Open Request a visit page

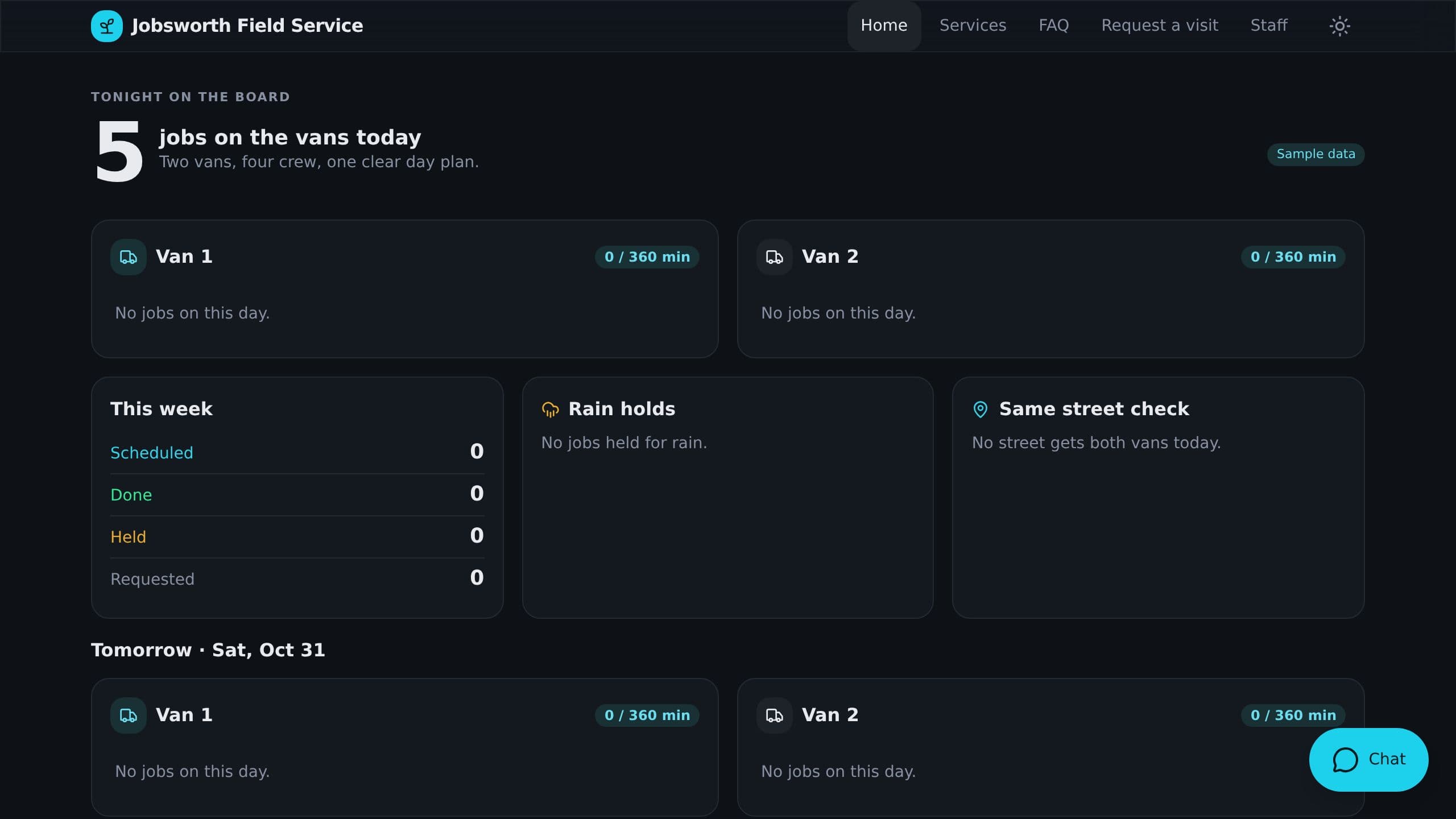[1160, 26]
